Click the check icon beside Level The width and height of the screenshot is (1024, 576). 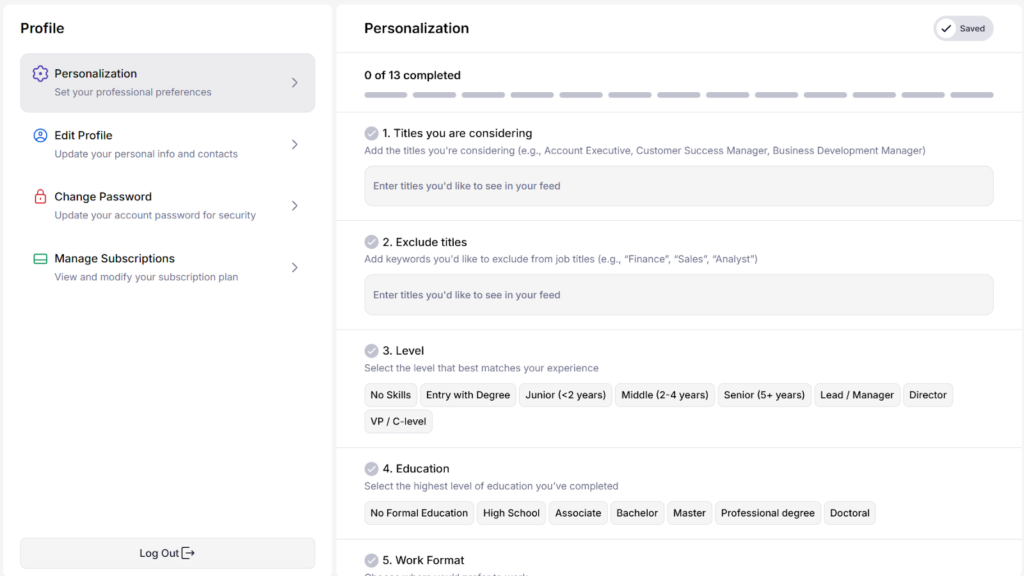pyautogui.click(x=372, y=351)
